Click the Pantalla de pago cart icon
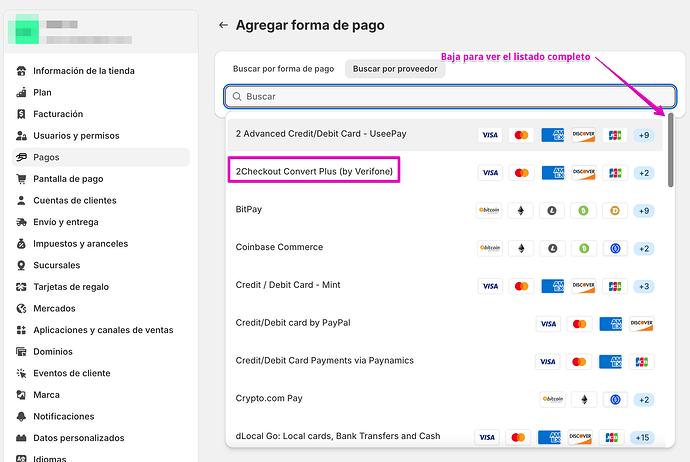Screen dimensions: 690x462 [x=21, y=179]
